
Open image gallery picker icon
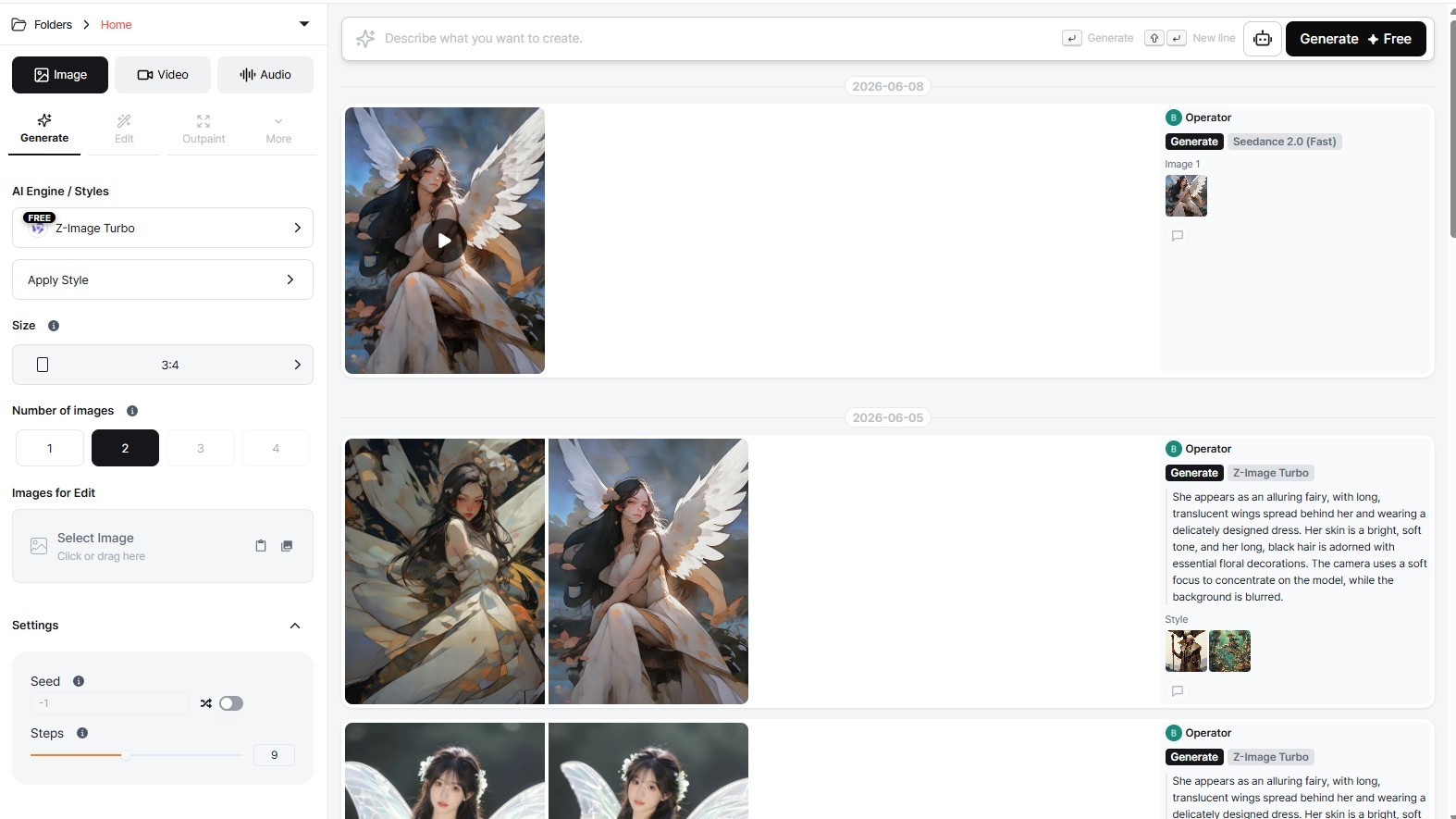[x=287, y=546]
